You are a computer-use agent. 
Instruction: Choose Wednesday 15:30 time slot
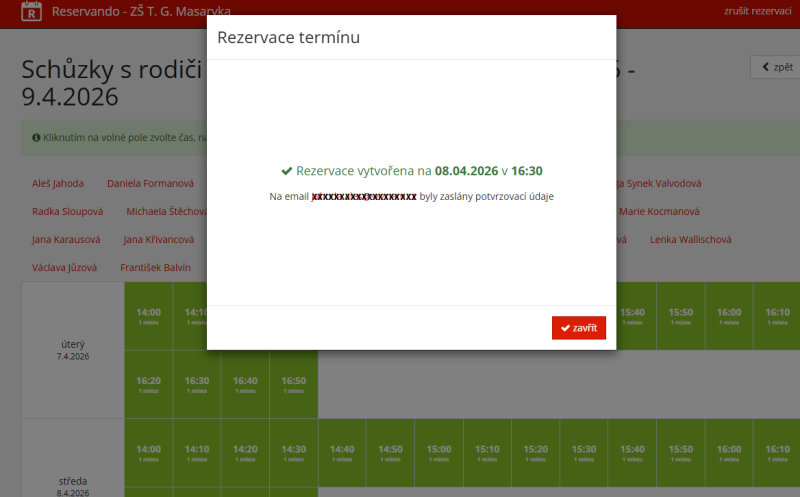click(x=584, y=453)
